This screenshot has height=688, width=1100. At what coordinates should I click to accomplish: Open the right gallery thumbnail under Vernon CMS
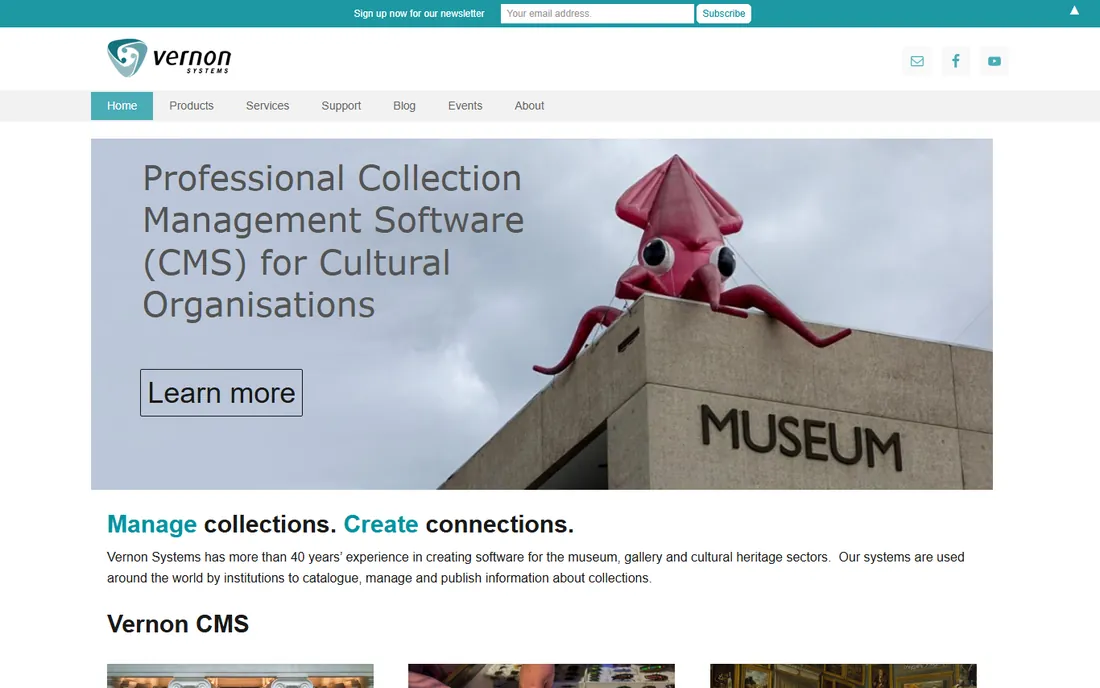pyautogui.click(x=843, y=676)
